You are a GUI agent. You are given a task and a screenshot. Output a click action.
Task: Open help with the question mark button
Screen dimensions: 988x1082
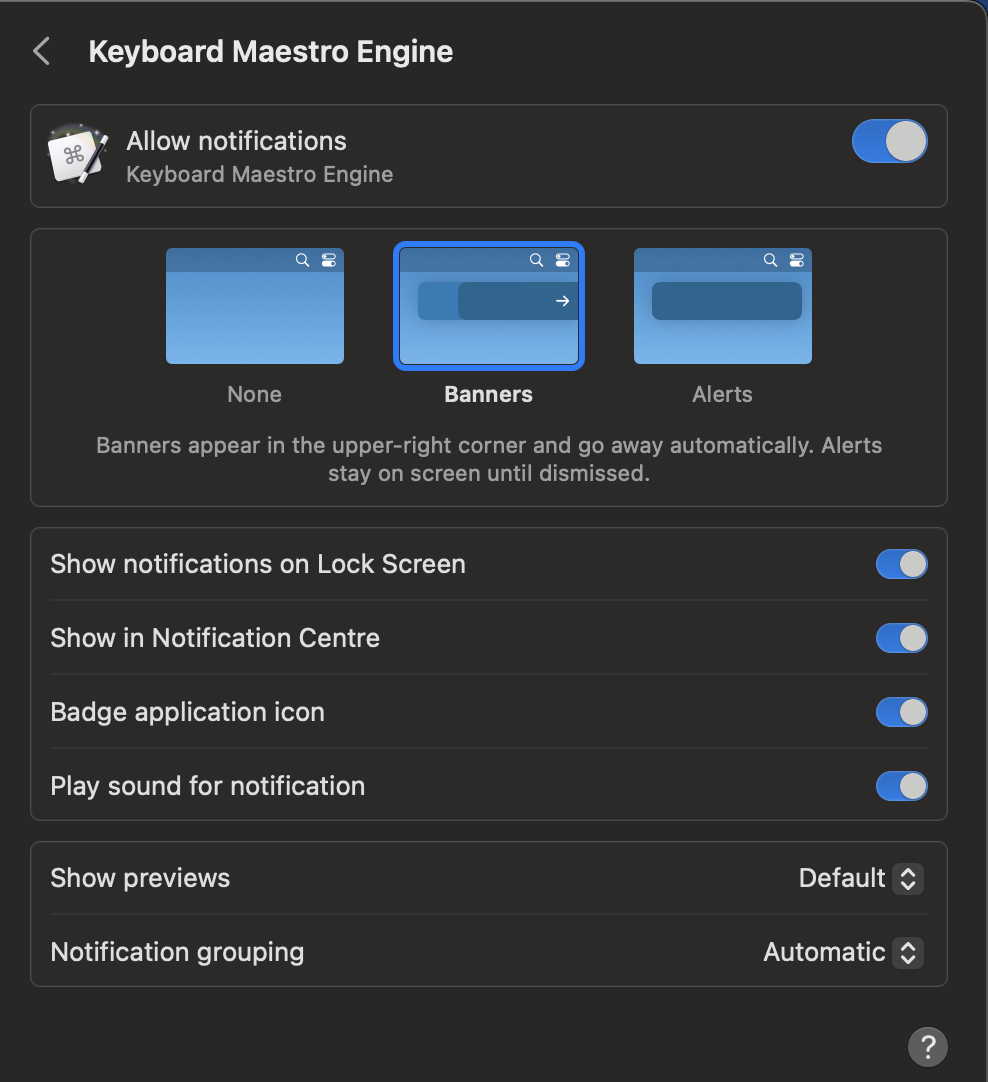[927, 1047]
